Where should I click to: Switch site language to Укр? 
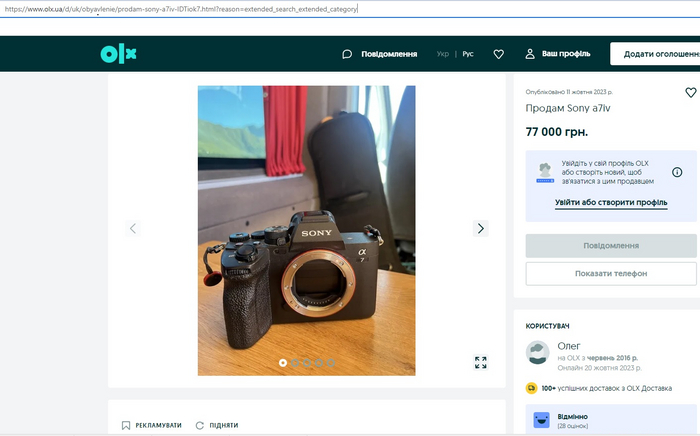(443, 54)
